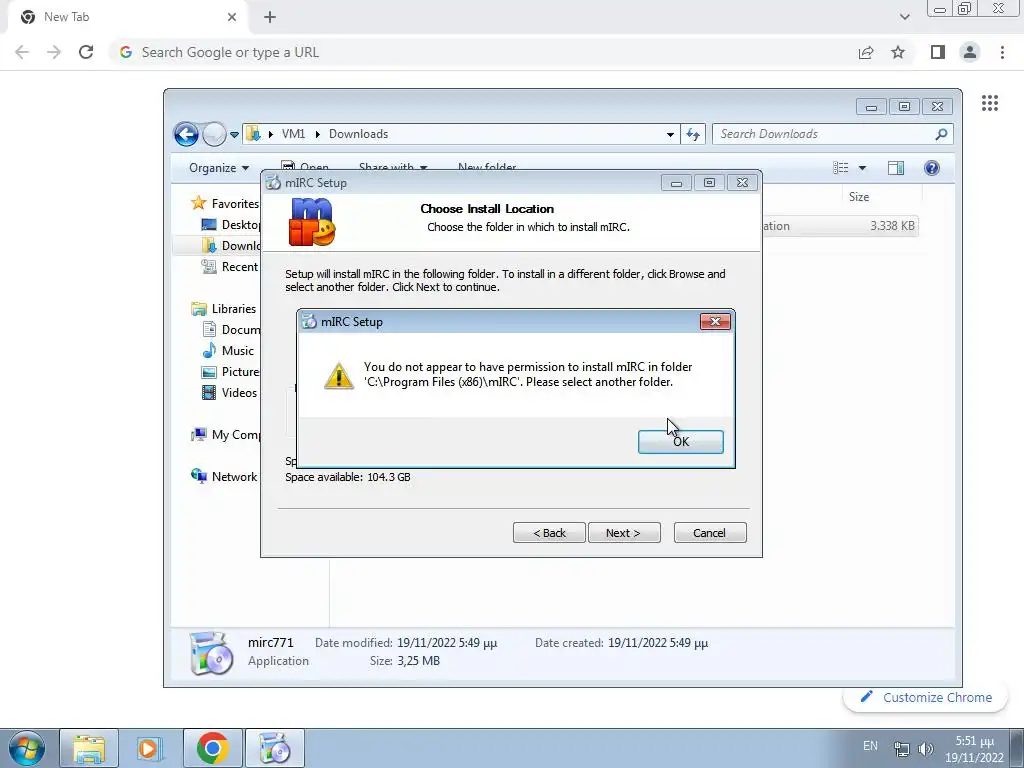Open the view options dropdown arrow
This screenshot has height=768, width=1024.
(862, 168)
